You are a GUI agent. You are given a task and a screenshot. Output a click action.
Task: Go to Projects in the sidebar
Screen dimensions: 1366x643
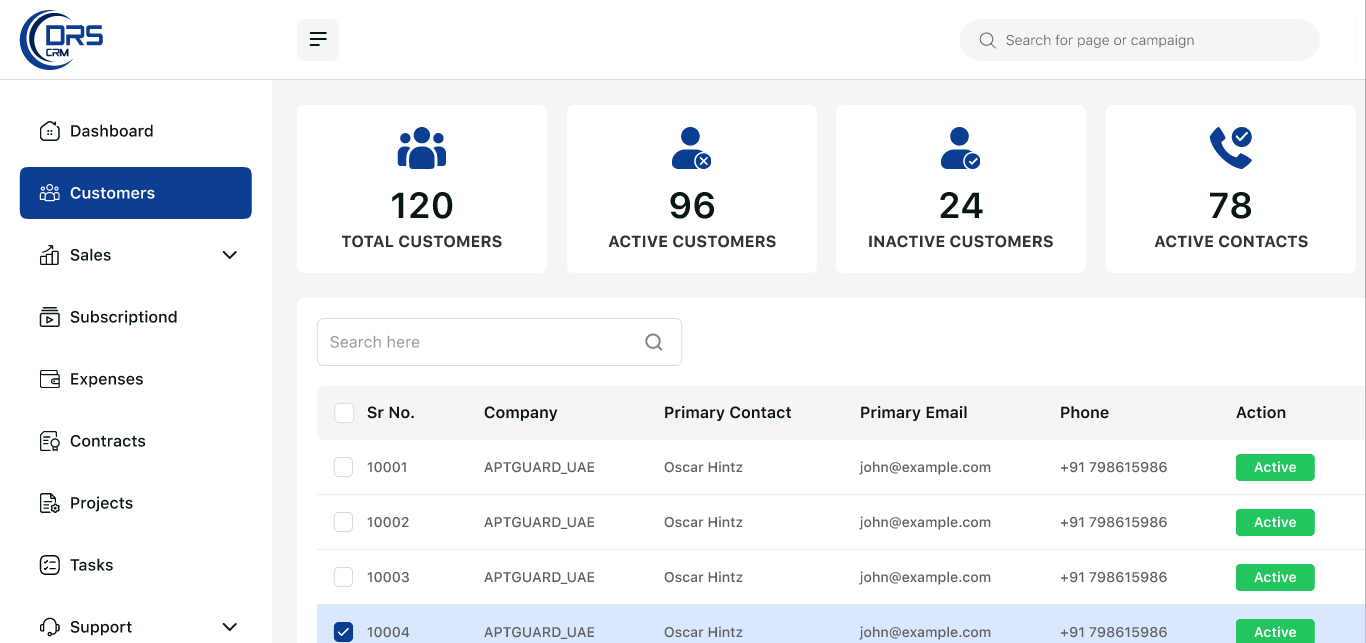(101, 503)
